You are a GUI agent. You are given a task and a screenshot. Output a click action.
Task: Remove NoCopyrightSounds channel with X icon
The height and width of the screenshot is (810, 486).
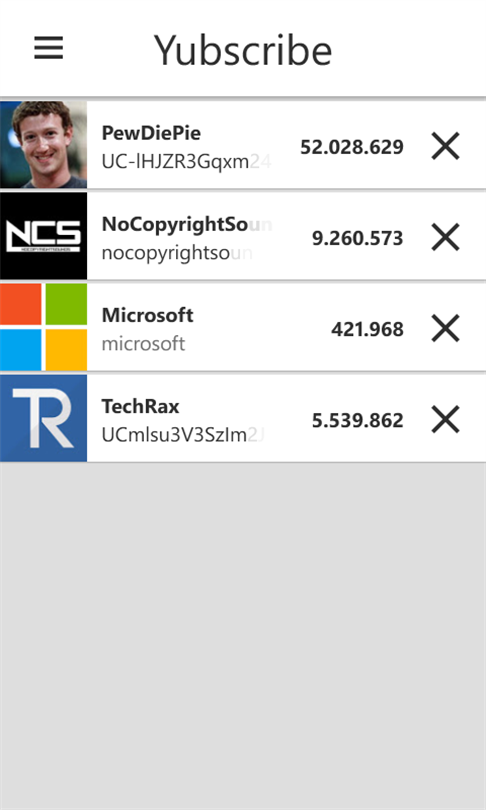pyautogui.click(x=445, y=237)
